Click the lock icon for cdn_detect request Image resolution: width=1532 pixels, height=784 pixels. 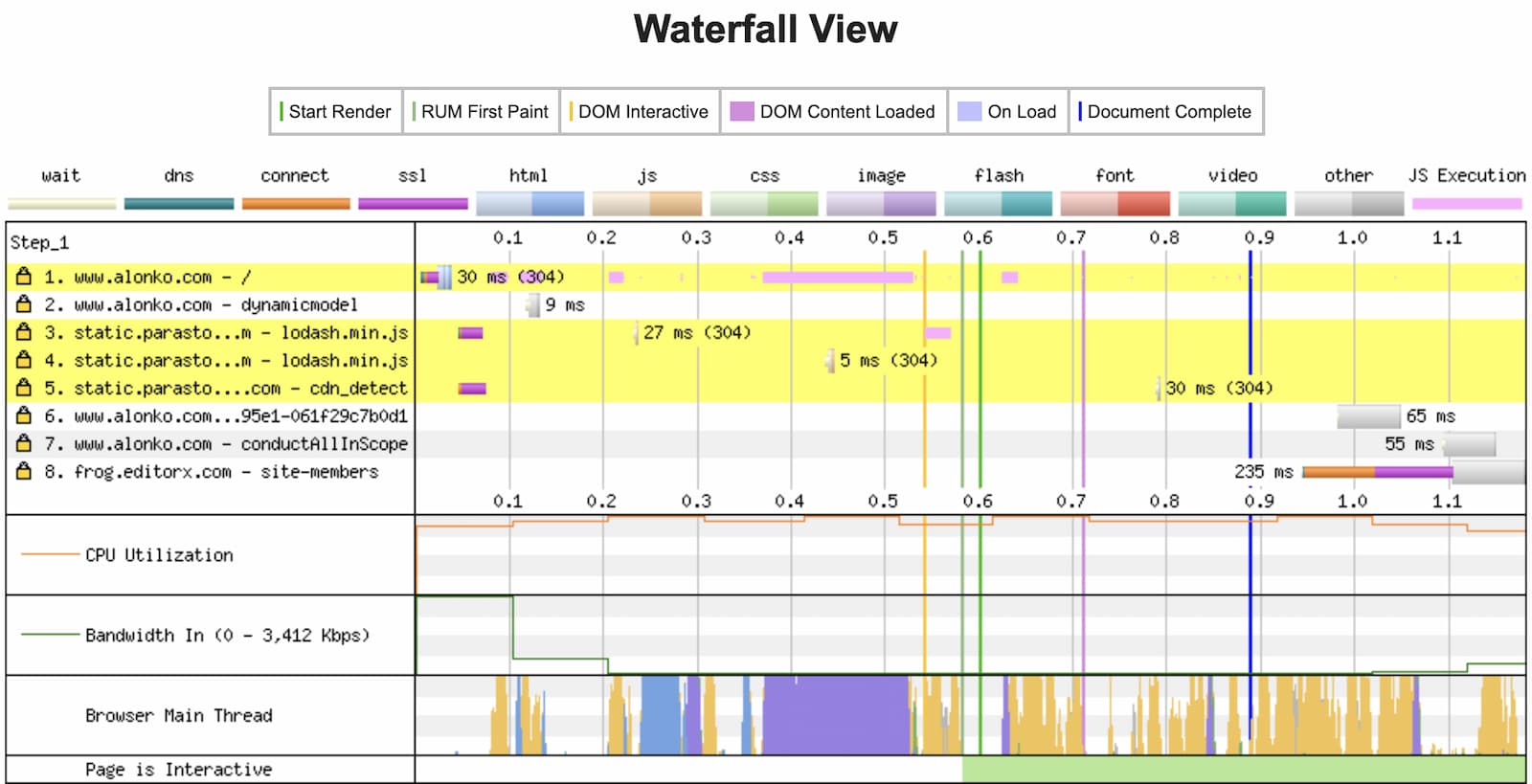24,388
